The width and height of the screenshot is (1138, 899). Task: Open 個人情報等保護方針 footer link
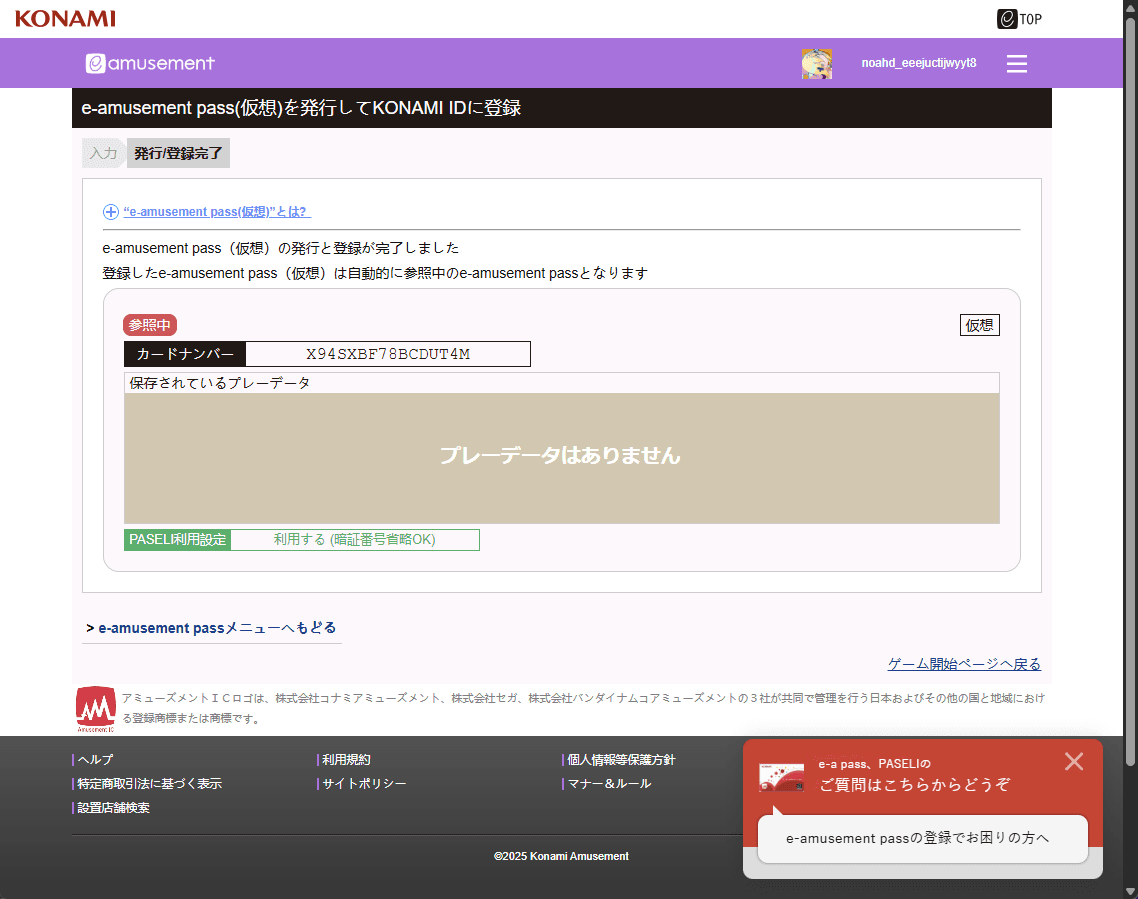[x=621, y=760]
